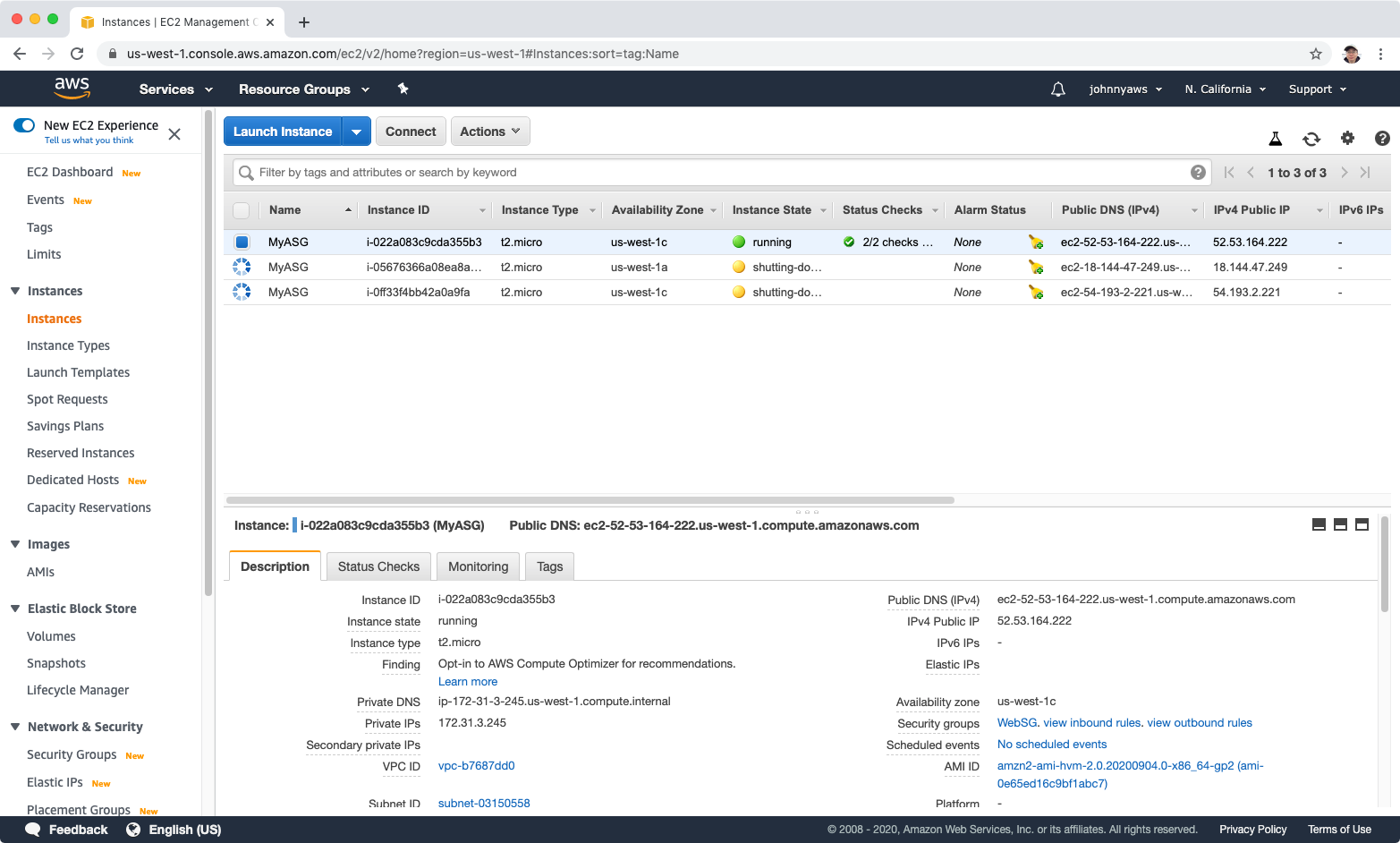Open the Resource Groups menu

click(x=304, y=89)
